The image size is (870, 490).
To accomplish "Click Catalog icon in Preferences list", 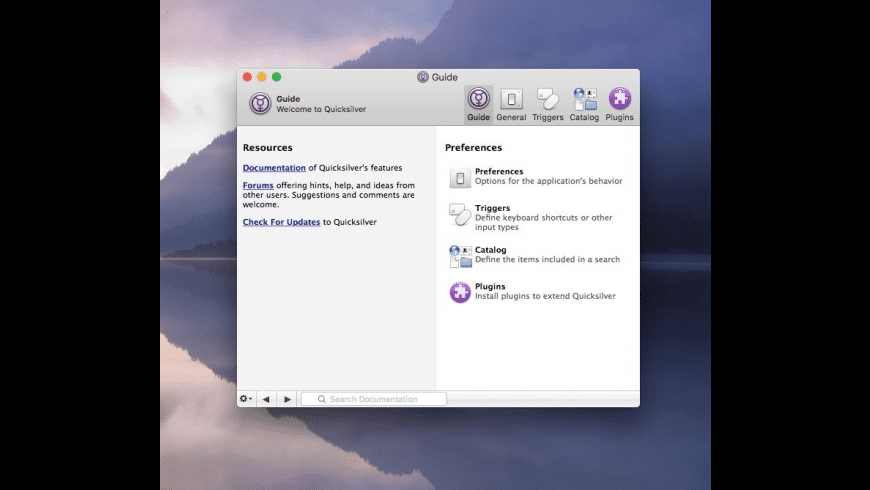I will click(x=460, y=256).
